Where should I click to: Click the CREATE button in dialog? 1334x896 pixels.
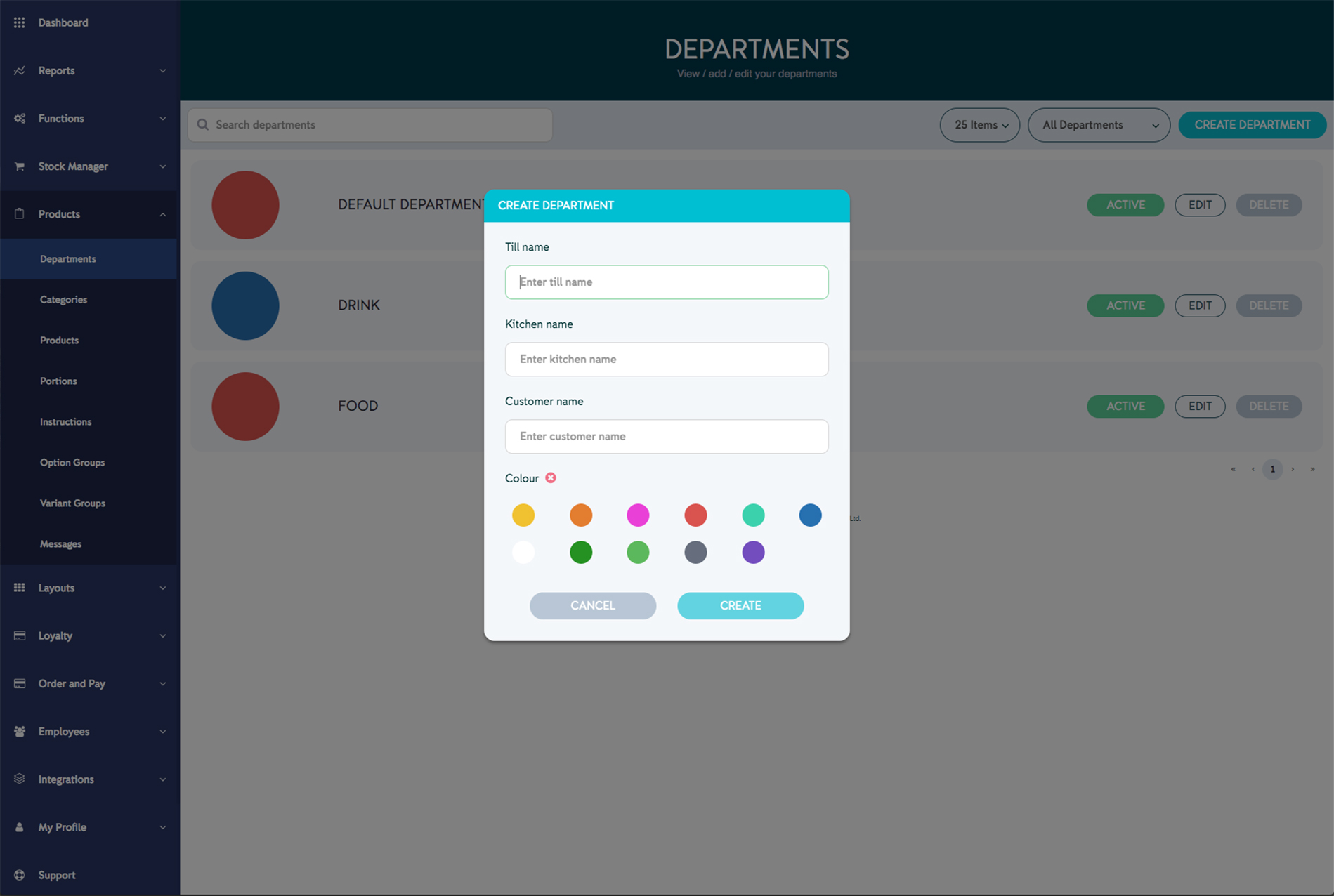[x=740, y=605]
